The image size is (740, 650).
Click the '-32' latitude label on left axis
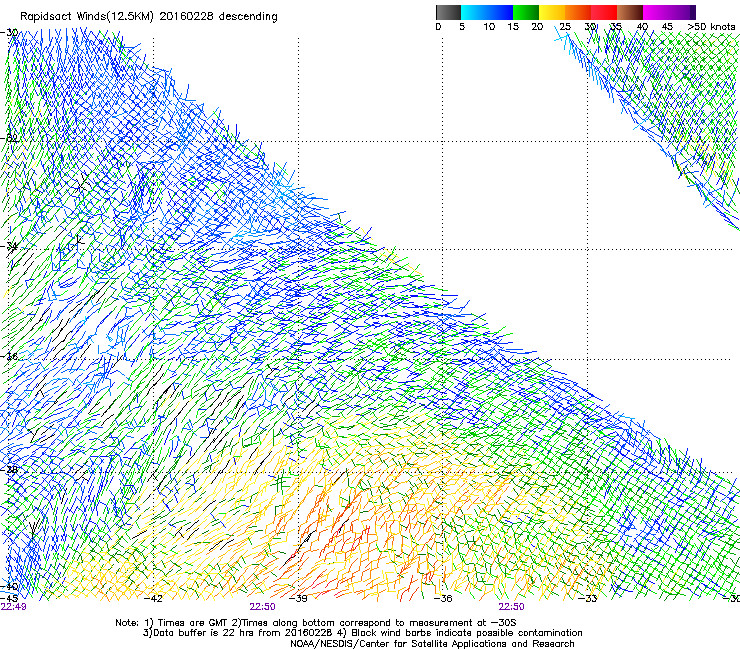point(9,139)
